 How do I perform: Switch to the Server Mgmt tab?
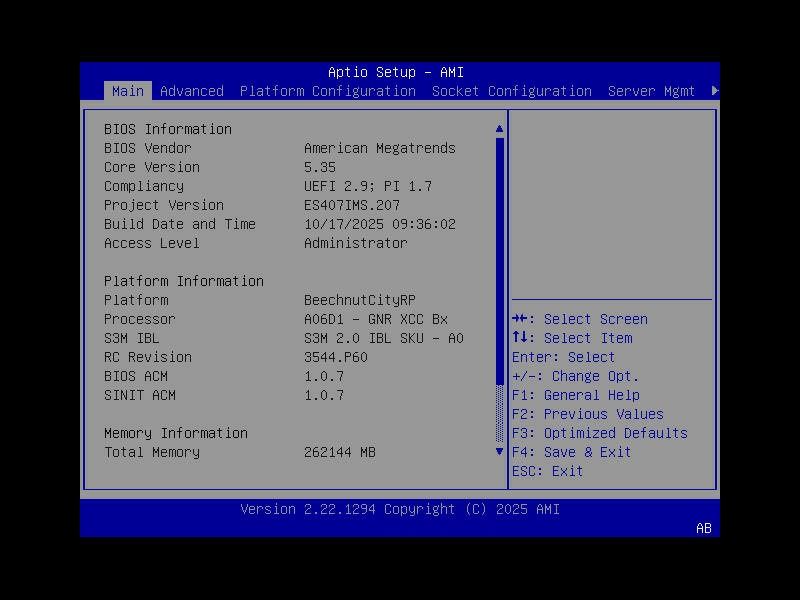coord(651,91)
